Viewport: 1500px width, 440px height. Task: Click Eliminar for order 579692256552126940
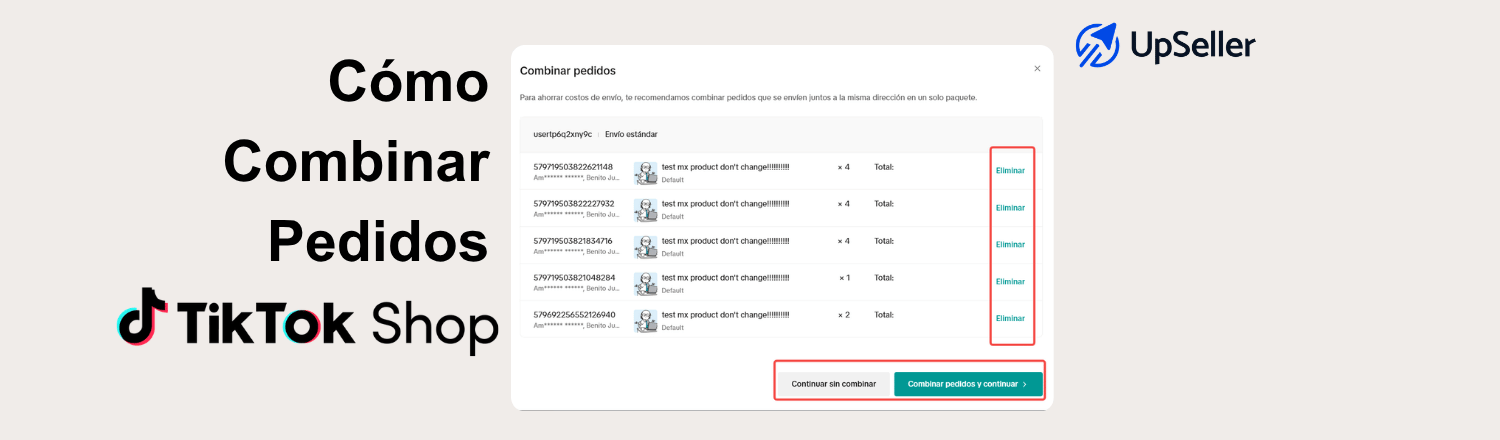point(1010,318)
